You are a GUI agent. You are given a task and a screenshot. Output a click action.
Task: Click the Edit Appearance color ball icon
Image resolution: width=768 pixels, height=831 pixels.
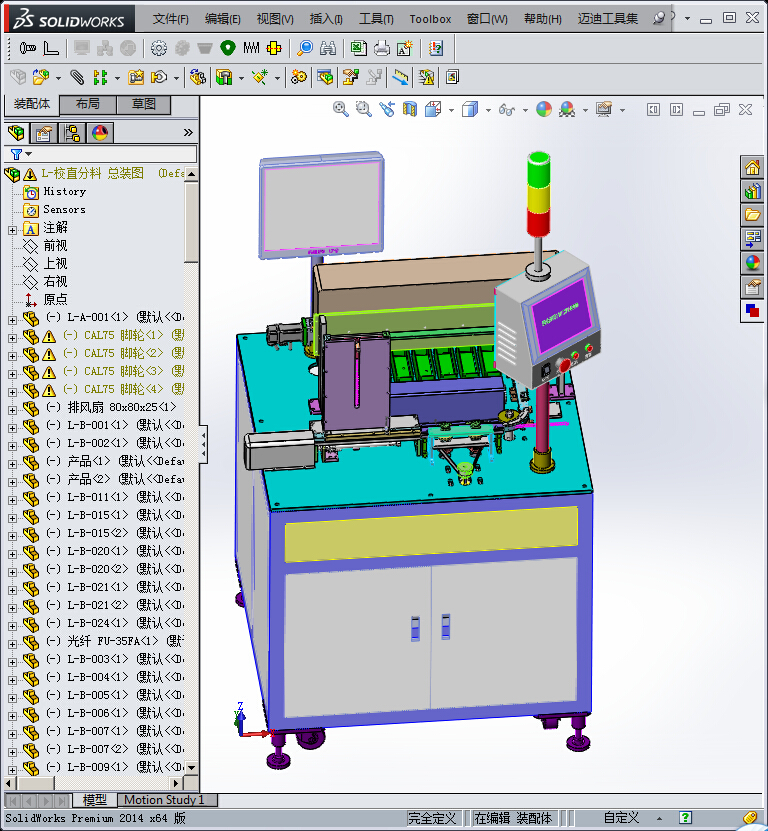pyautogui.click(x=544, y=110)
